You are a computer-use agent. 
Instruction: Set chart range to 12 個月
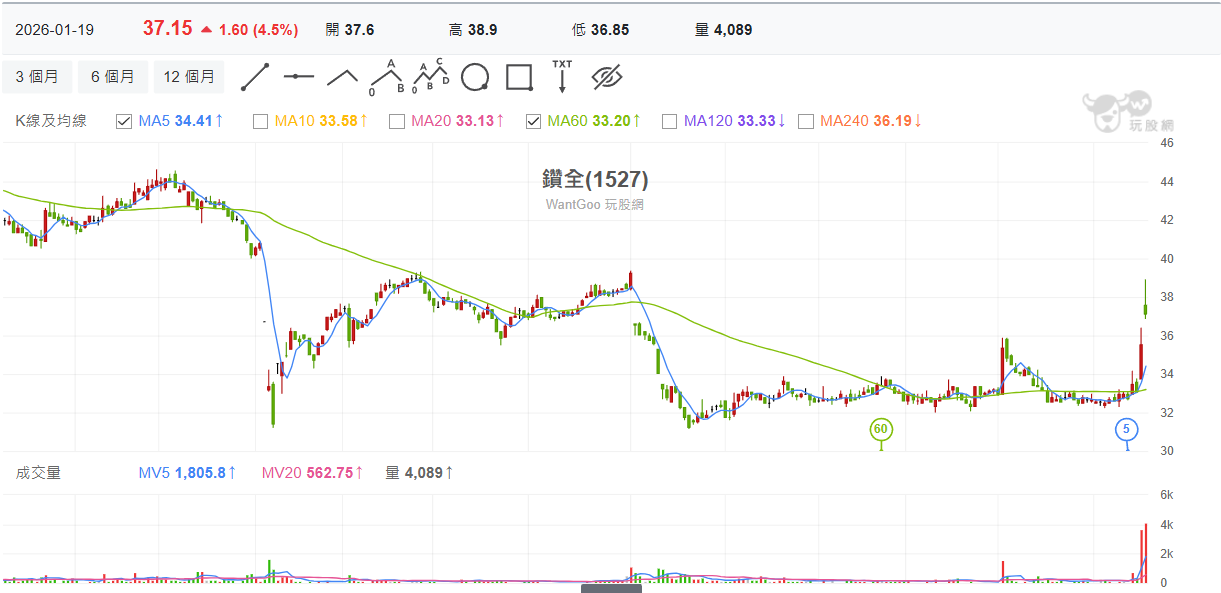click(x=189, y=77)
